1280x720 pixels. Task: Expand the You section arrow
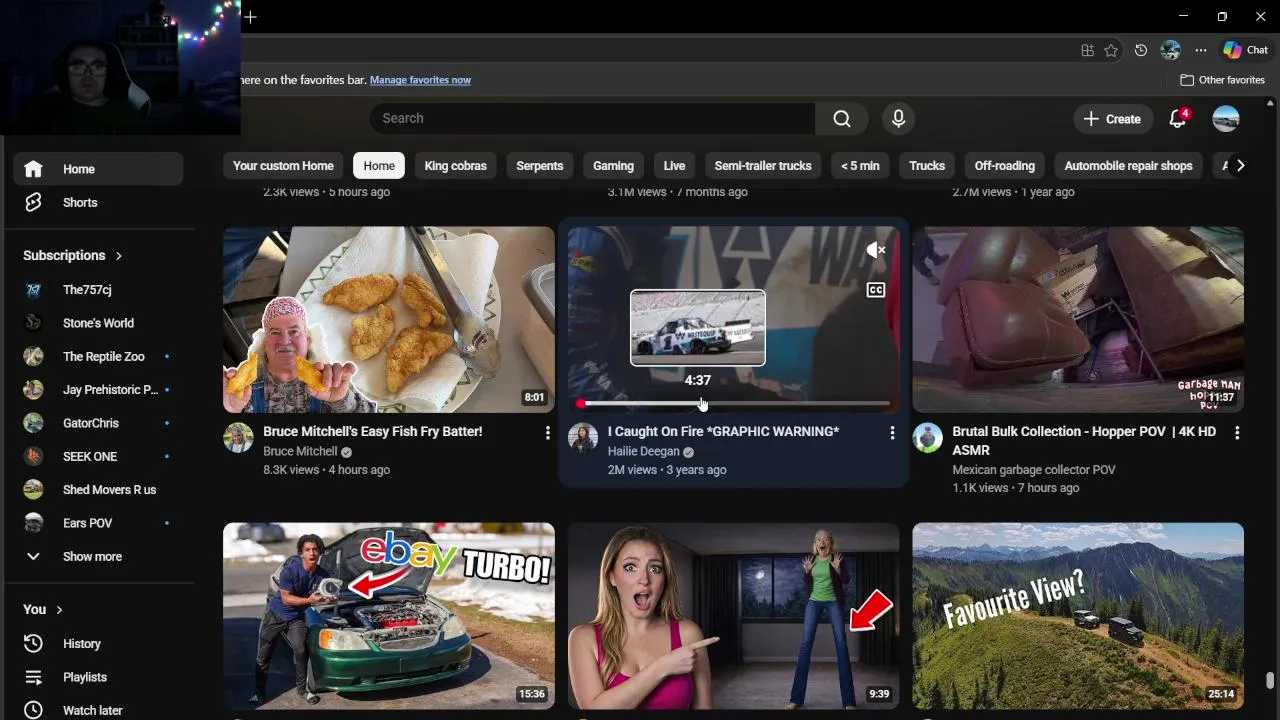pos(60,610)
